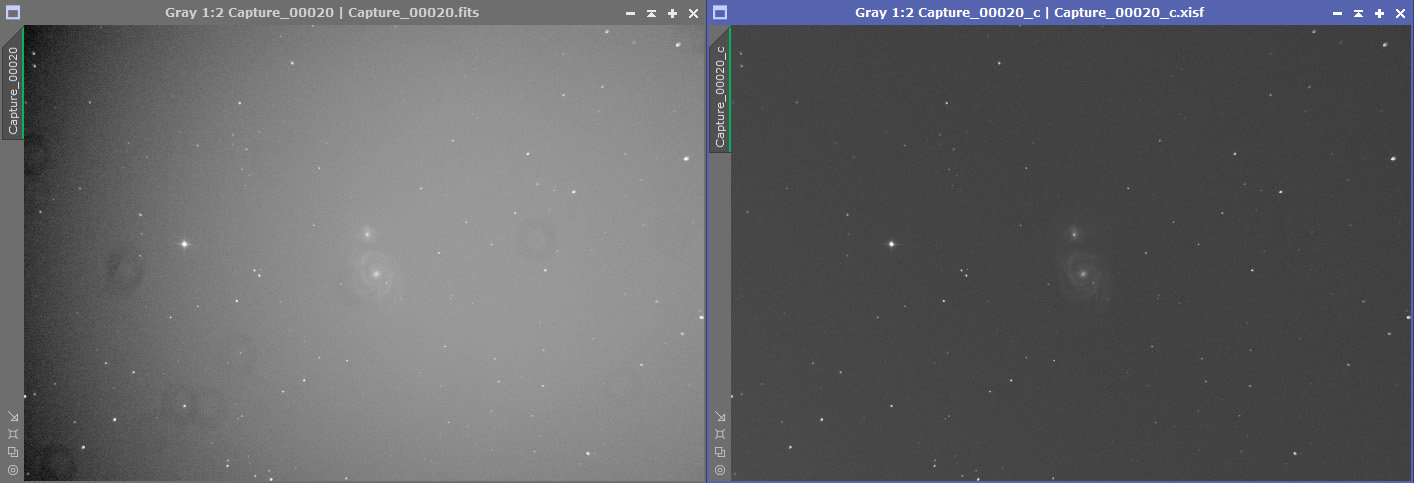Shade the Capture_00020_c.xisf window

tap(1358, 13)
